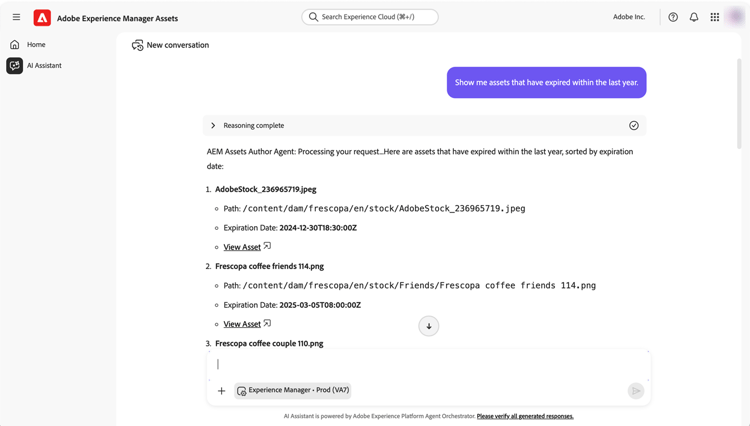Click the Adobe logo icon
The image size is (750, 426).
42,17
